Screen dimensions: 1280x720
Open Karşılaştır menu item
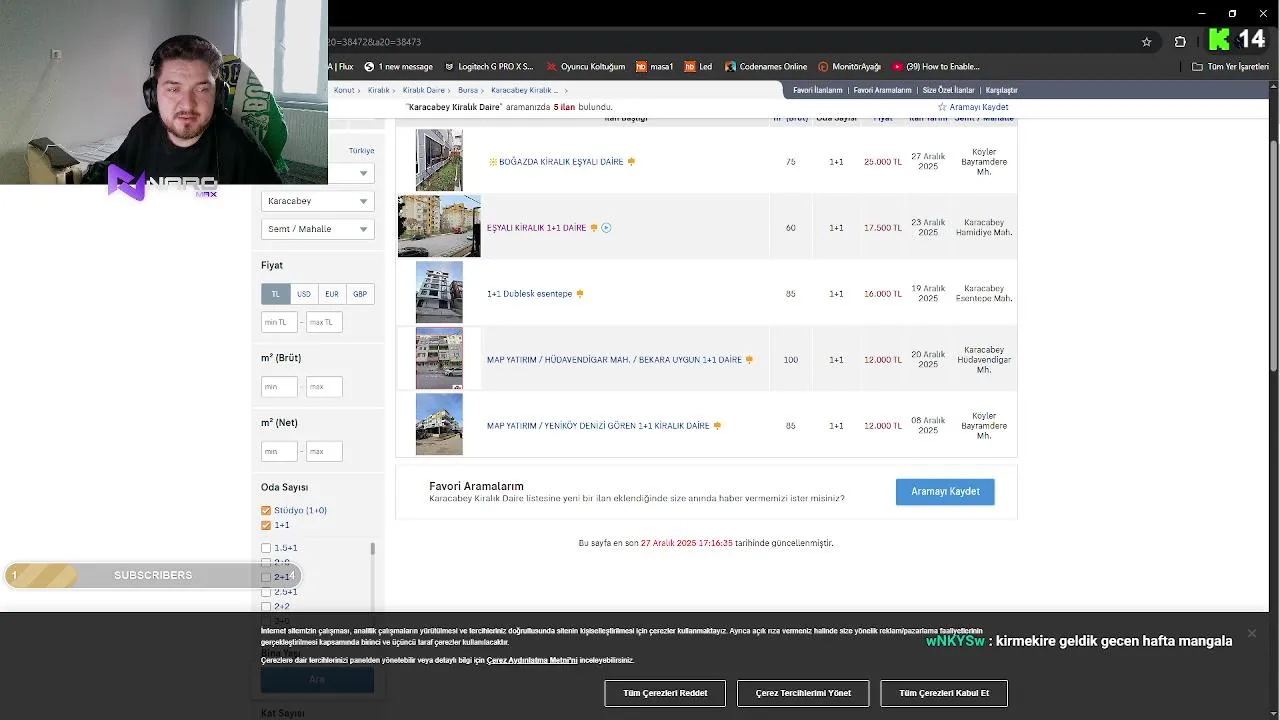coord(1001,90)
